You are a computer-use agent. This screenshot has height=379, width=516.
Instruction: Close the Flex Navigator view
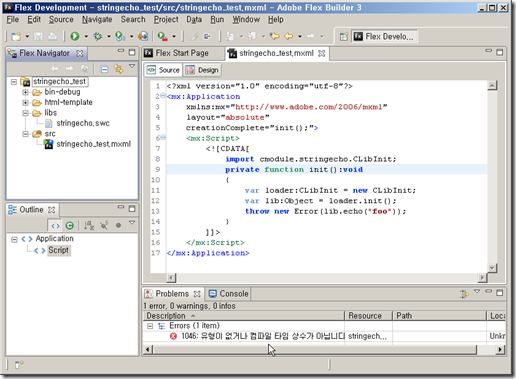tap(79, 53)
